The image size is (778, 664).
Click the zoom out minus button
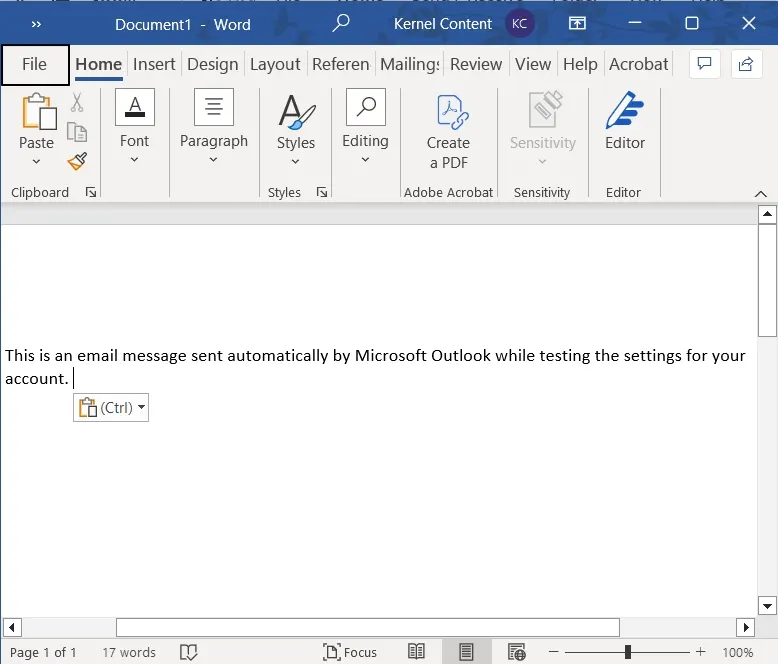click(x=554, y=652)
